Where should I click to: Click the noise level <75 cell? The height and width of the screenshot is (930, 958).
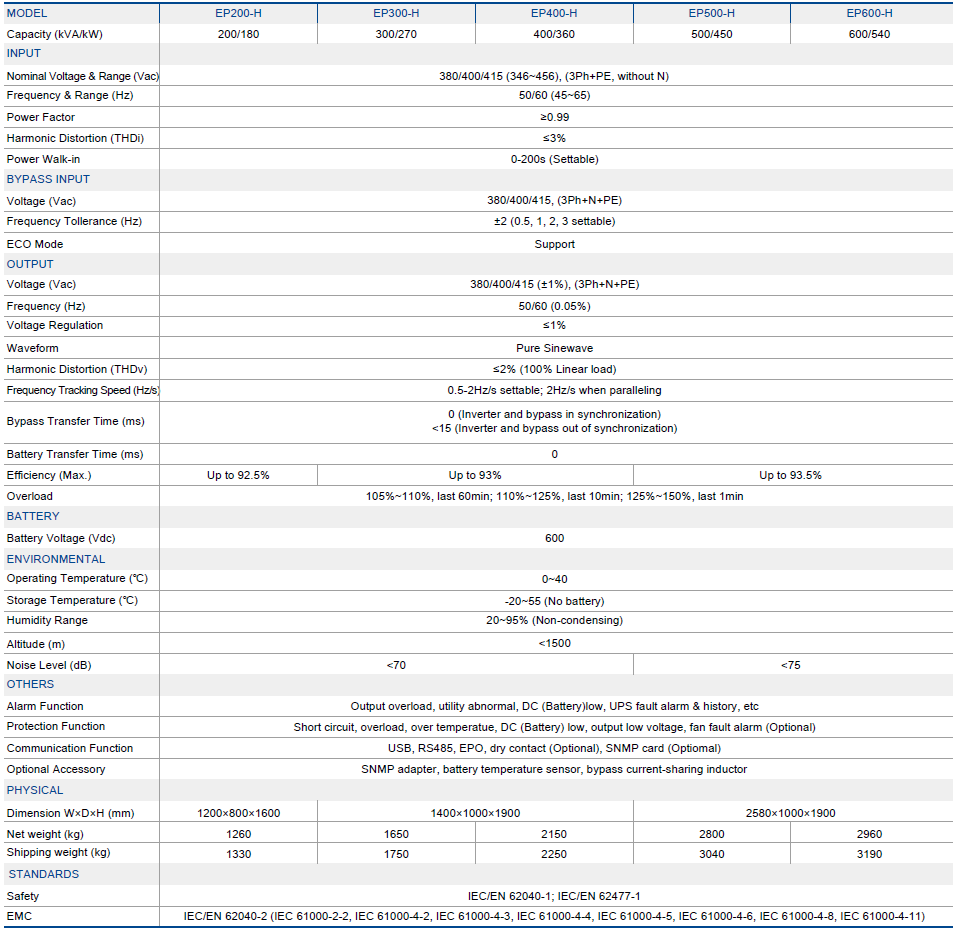pos(790,665)
